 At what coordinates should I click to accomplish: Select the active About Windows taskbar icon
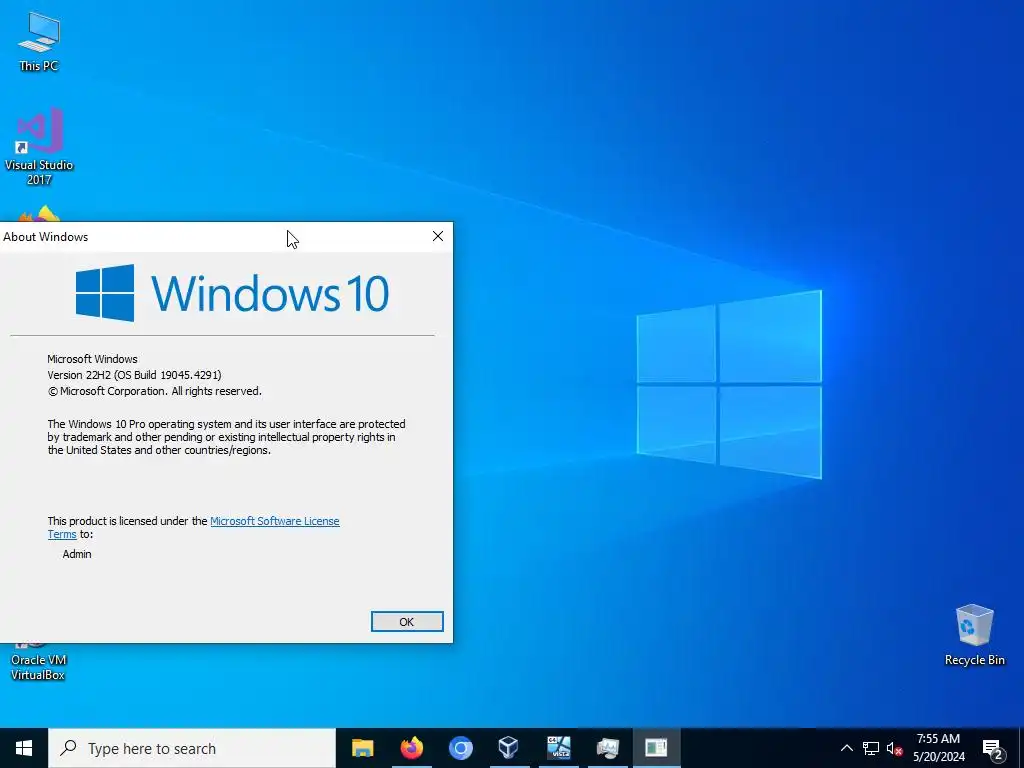pyautogui.click(x=656, y=748)
